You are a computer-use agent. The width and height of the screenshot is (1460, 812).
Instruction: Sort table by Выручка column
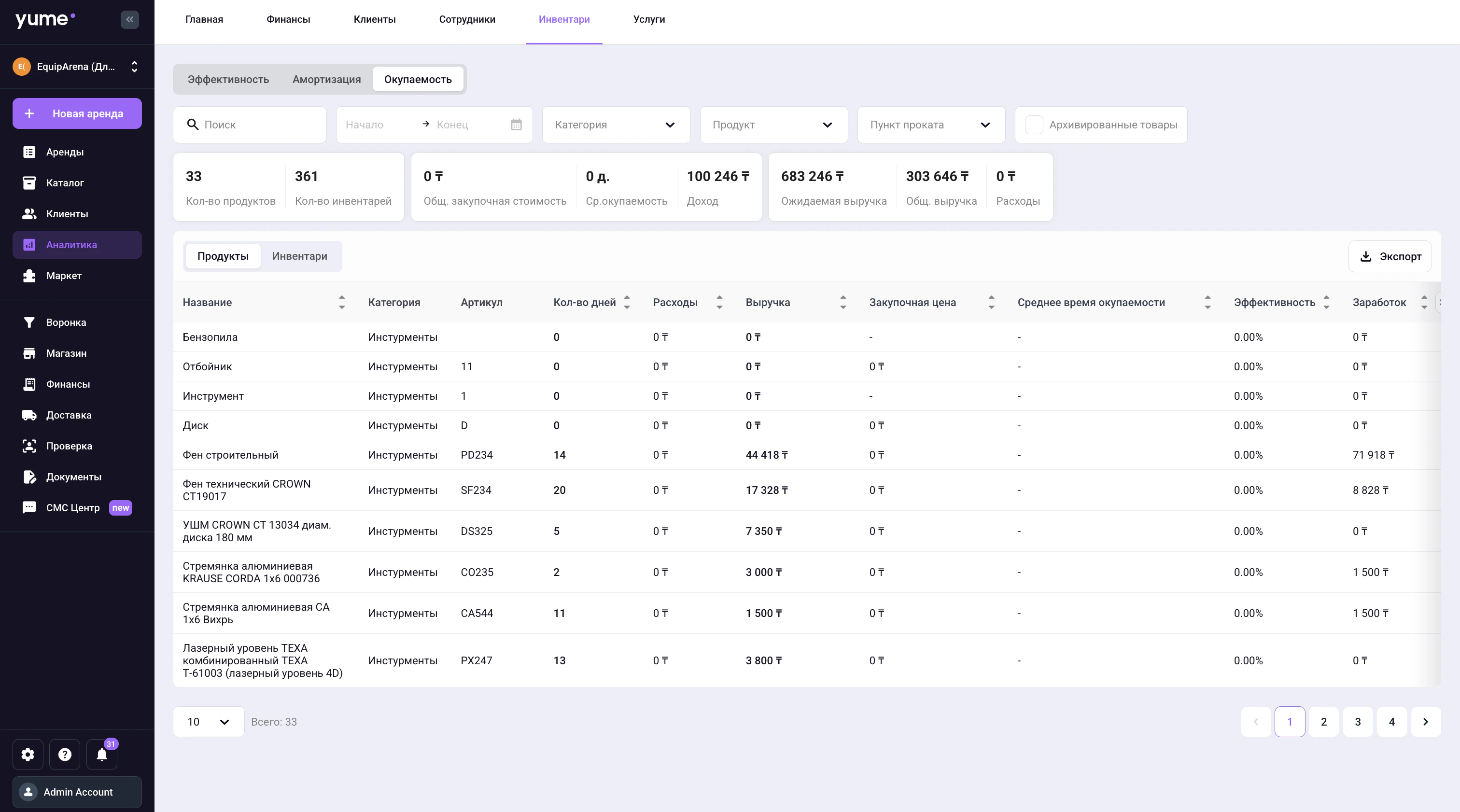tap(843, 302)
